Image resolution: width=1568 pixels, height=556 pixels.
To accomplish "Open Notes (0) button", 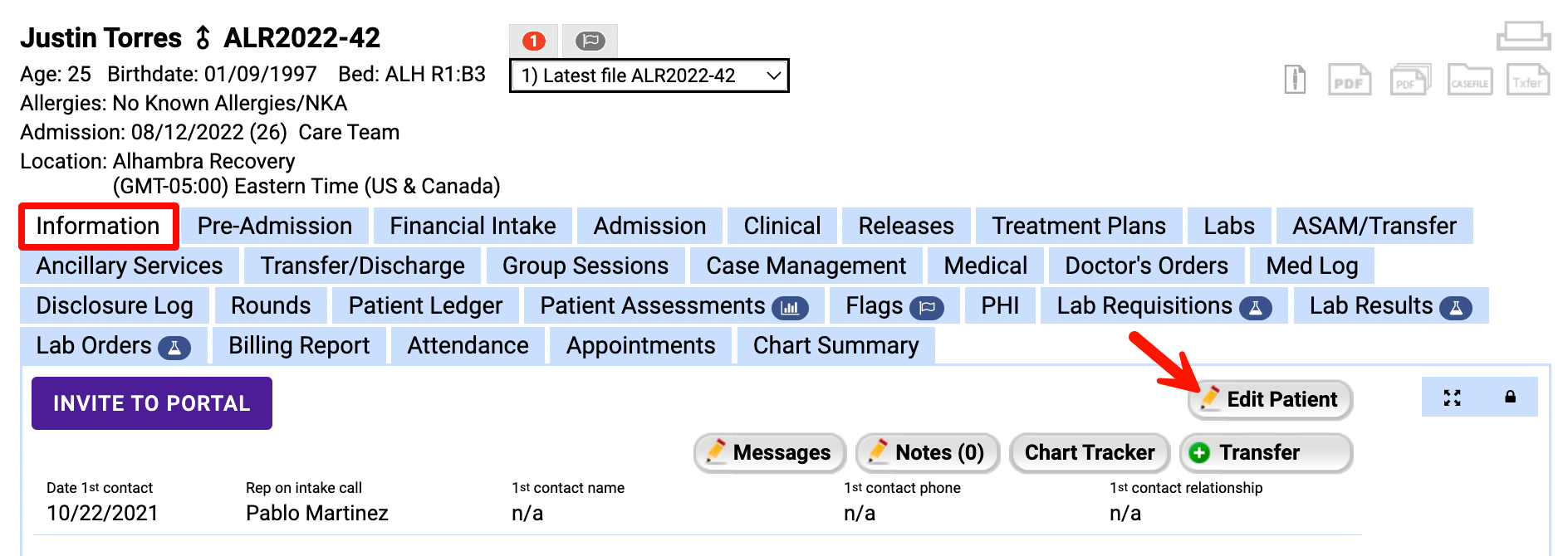I will pos(927,452).
